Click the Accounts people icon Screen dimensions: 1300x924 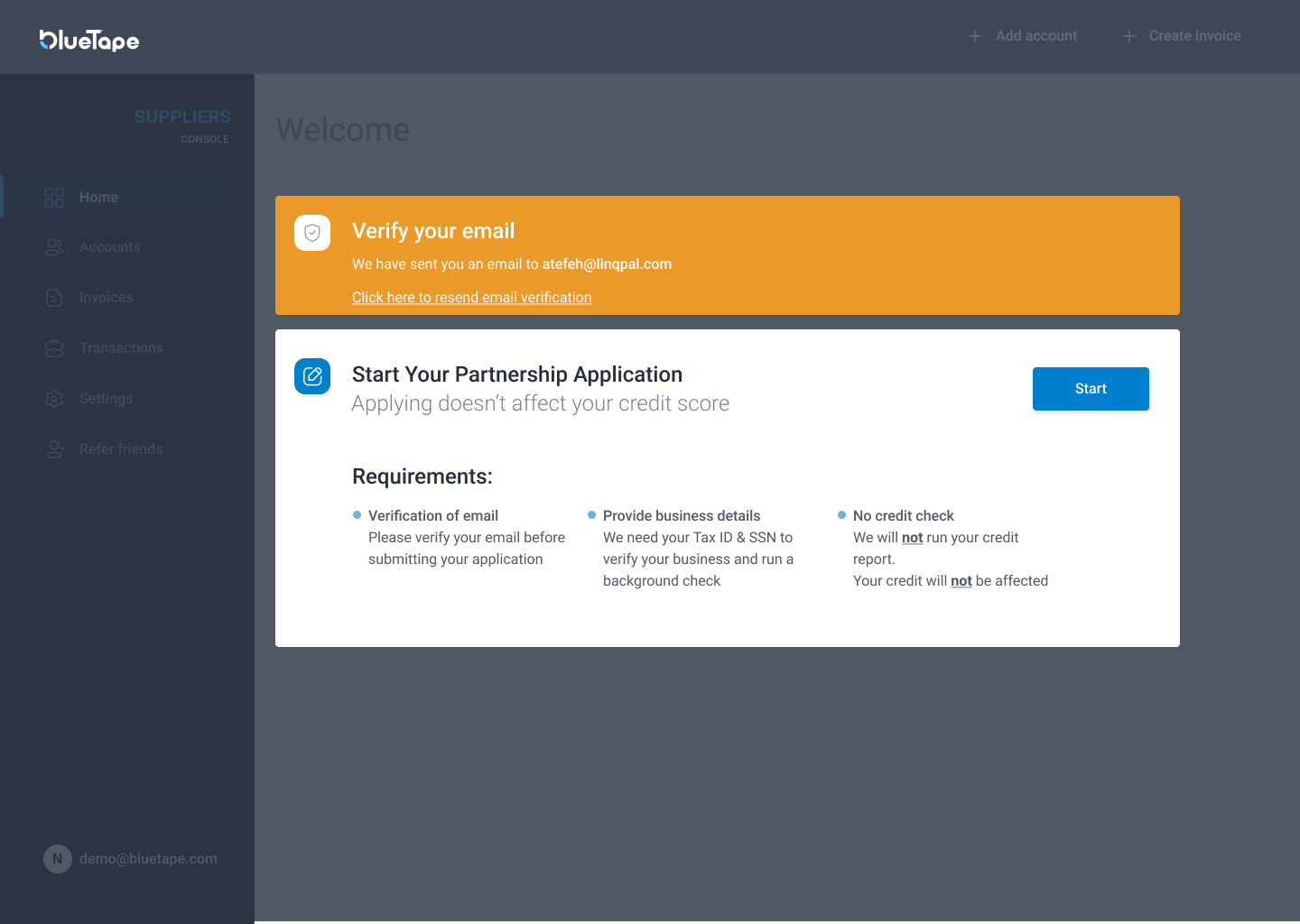[x=54, y=247]
